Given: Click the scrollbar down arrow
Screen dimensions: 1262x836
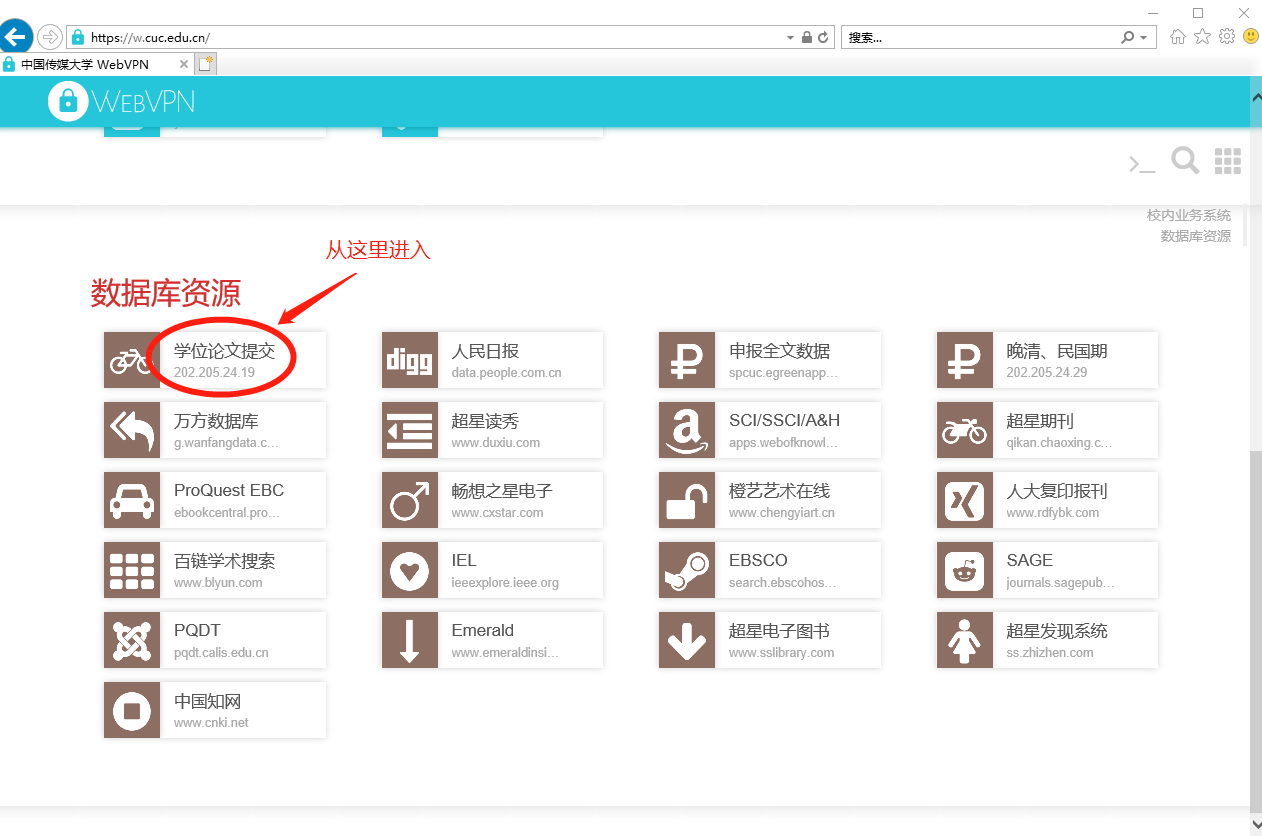Looking at the screenshot, I should [x=1256, y=824].
